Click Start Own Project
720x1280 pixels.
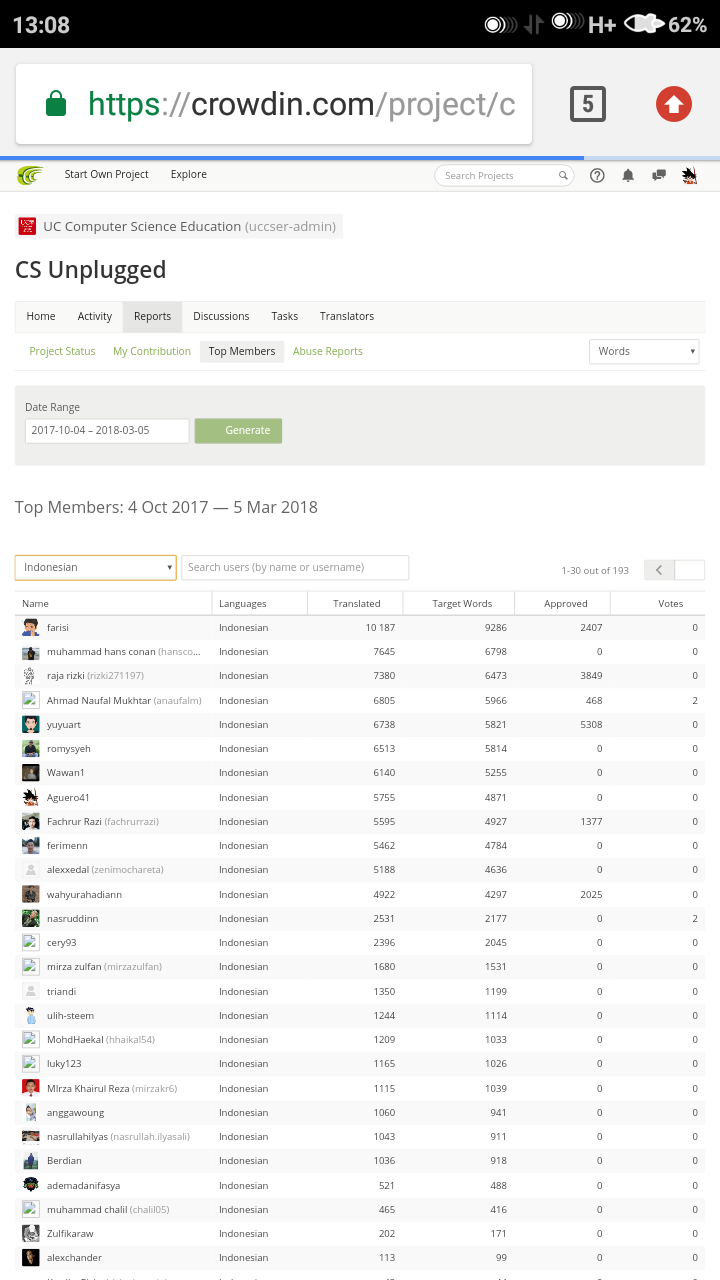(106, 174)
